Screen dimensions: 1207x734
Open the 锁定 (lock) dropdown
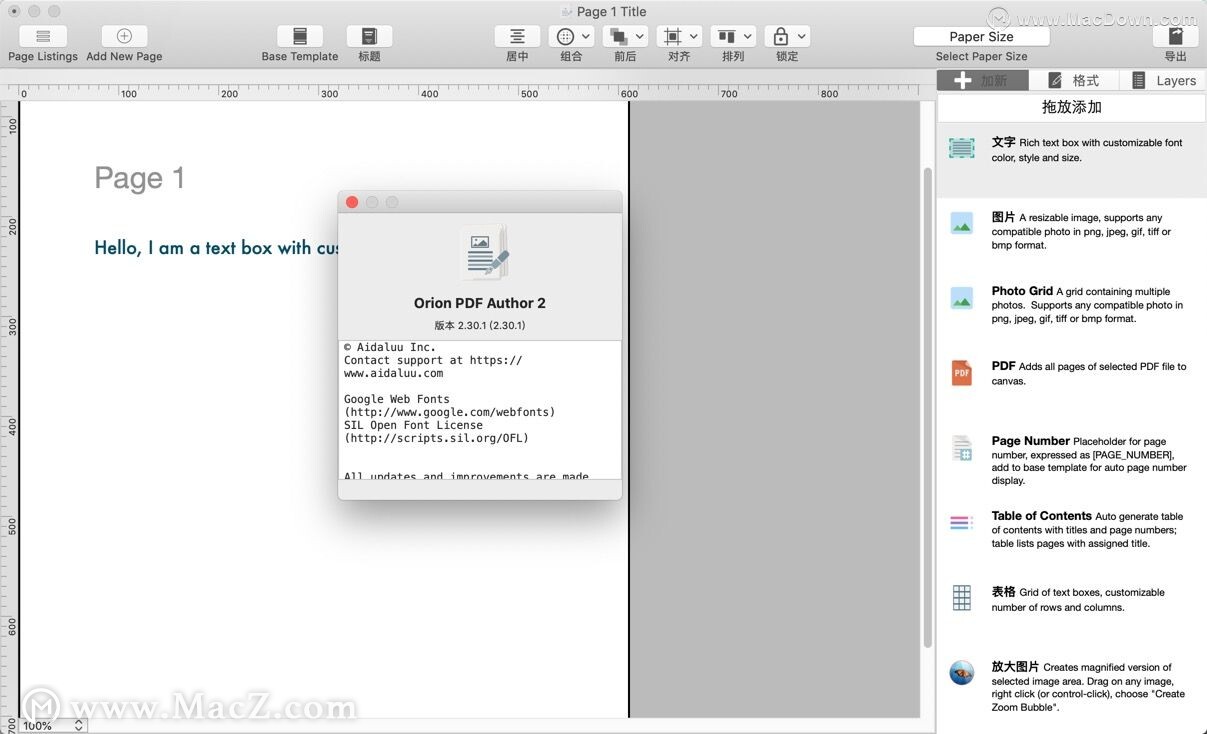pyautogui.click(x=787, y=37)
